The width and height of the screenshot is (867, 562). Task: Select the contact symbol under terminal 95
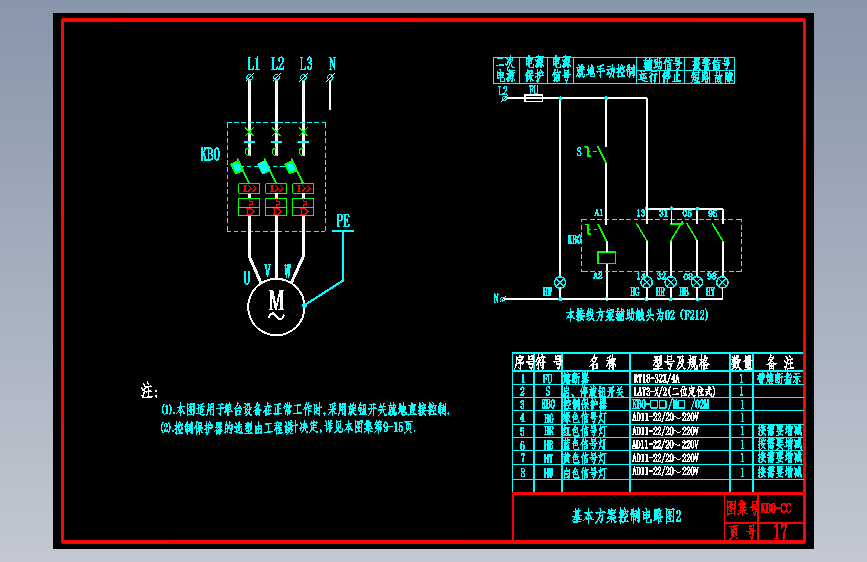(718, 232)
